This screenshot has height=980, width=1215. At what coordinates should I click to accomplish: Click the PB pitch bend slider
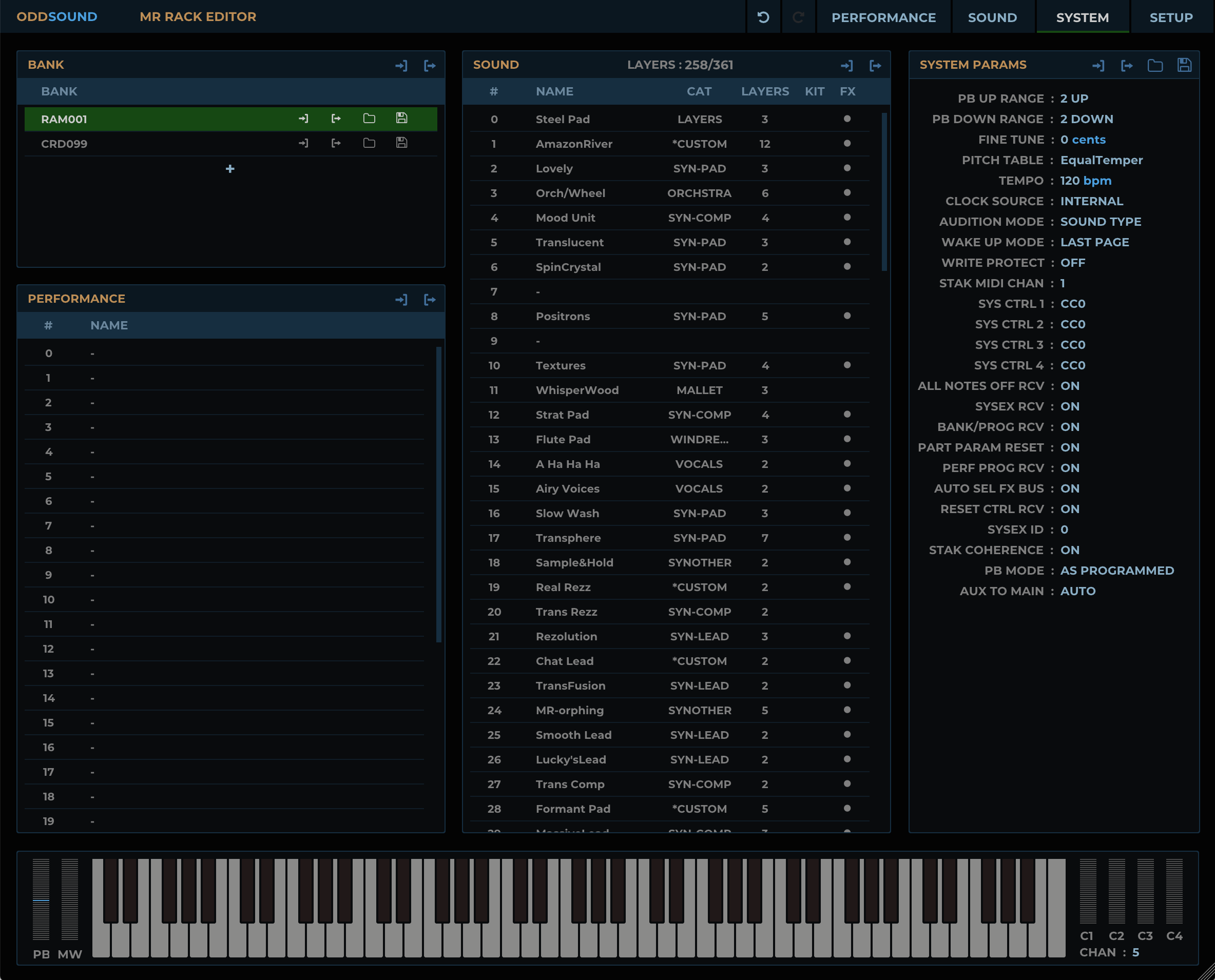pos(41,899)
